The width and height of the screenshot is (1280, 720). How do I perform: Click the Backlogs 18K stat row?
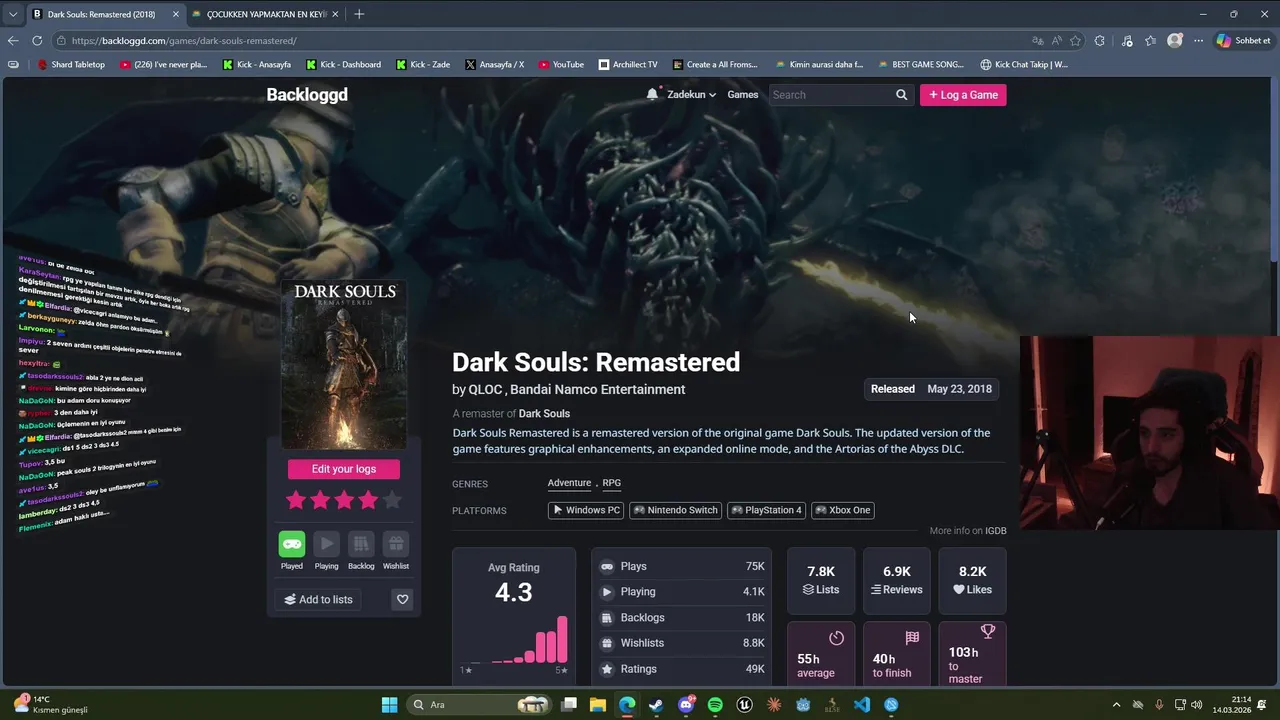point(682,618)
